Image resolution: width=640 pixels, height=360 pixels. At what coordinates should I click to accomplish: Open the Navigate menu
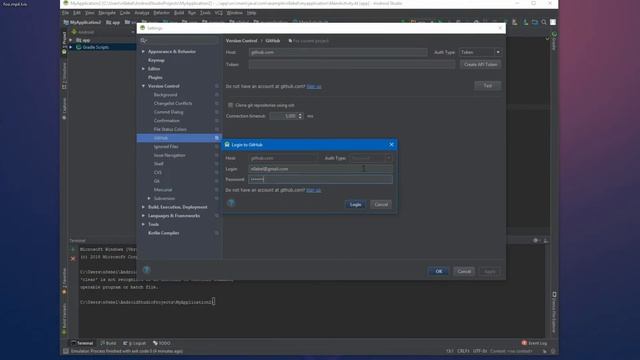tap(107, 13)
